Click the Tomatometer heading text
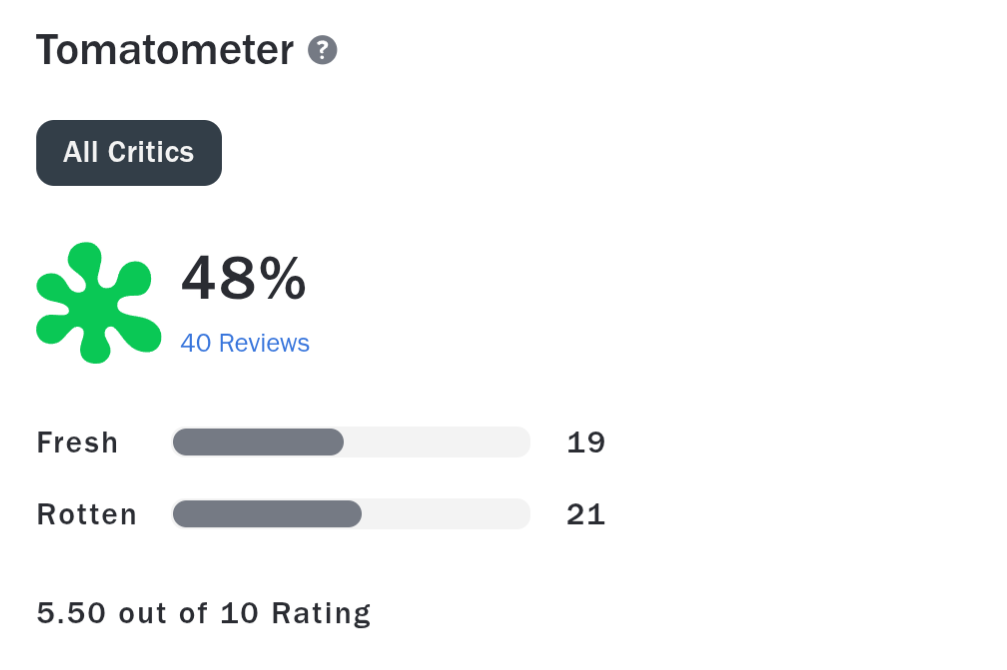The image size is (1007, 670). [165, 50]
